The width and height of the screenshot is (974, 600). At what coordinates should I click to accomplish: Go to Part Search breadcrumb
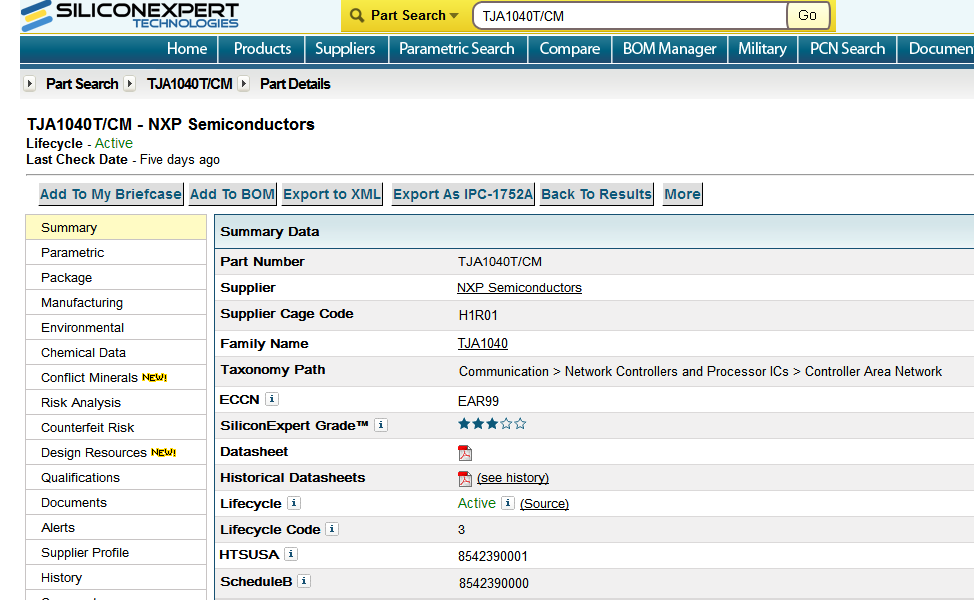pos(82,84)
